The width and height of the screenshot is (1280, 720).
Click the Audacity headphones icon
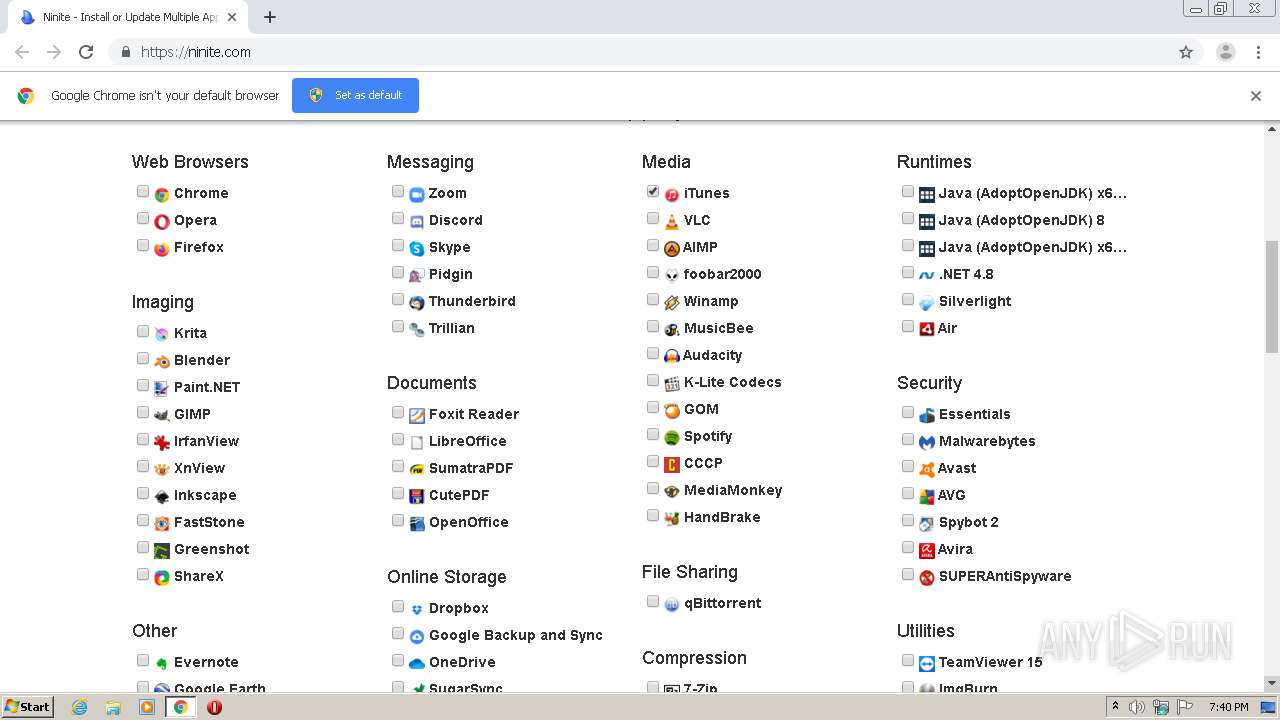(x=672, y=356)
